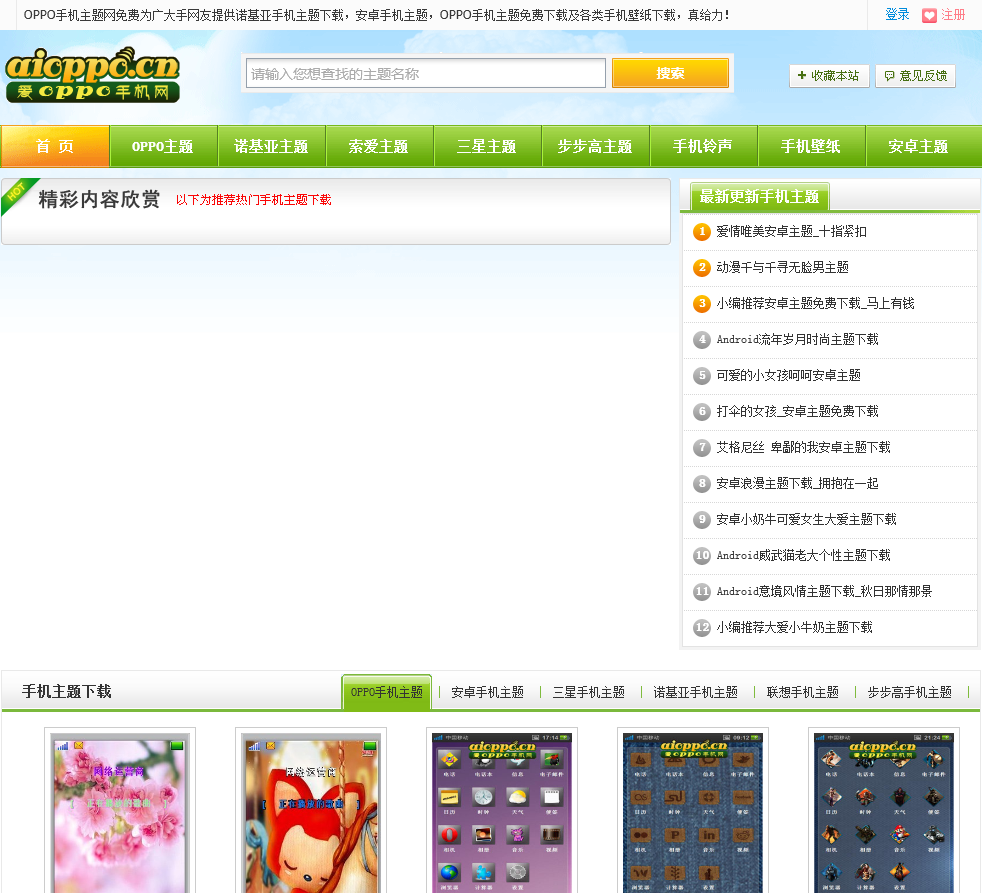Open 小编推荐安卓主题免费下载_马上有钱 link

(815, 304)
